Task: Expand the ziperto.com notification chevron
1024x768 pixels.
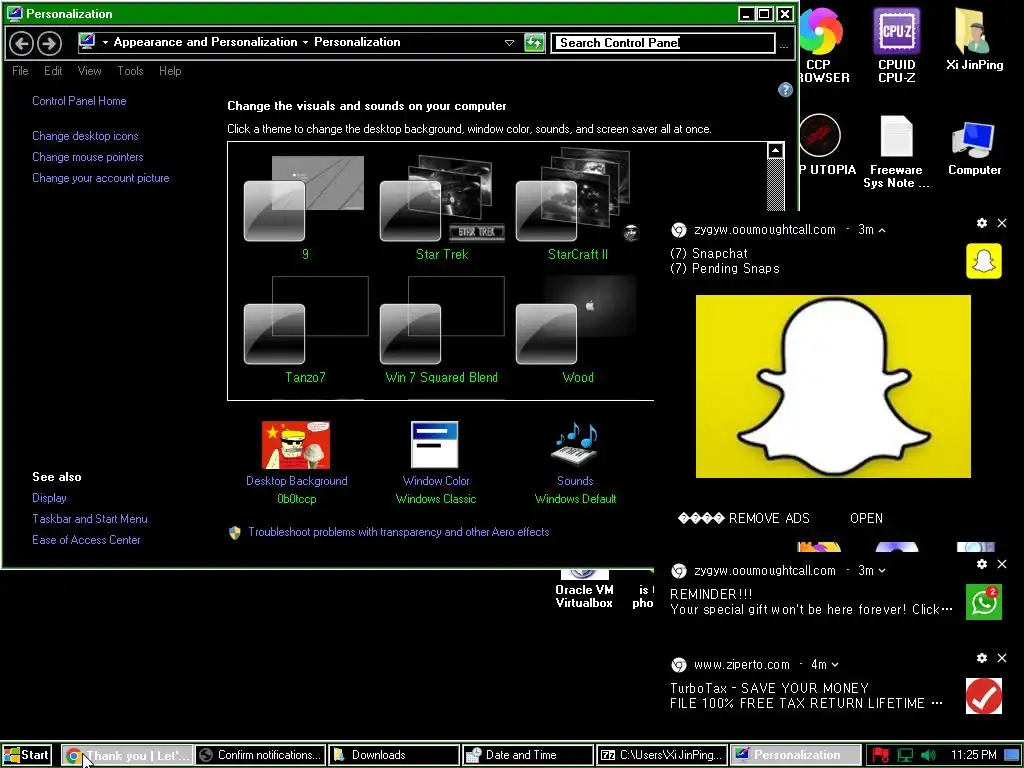Action: [x=835, y=665]
